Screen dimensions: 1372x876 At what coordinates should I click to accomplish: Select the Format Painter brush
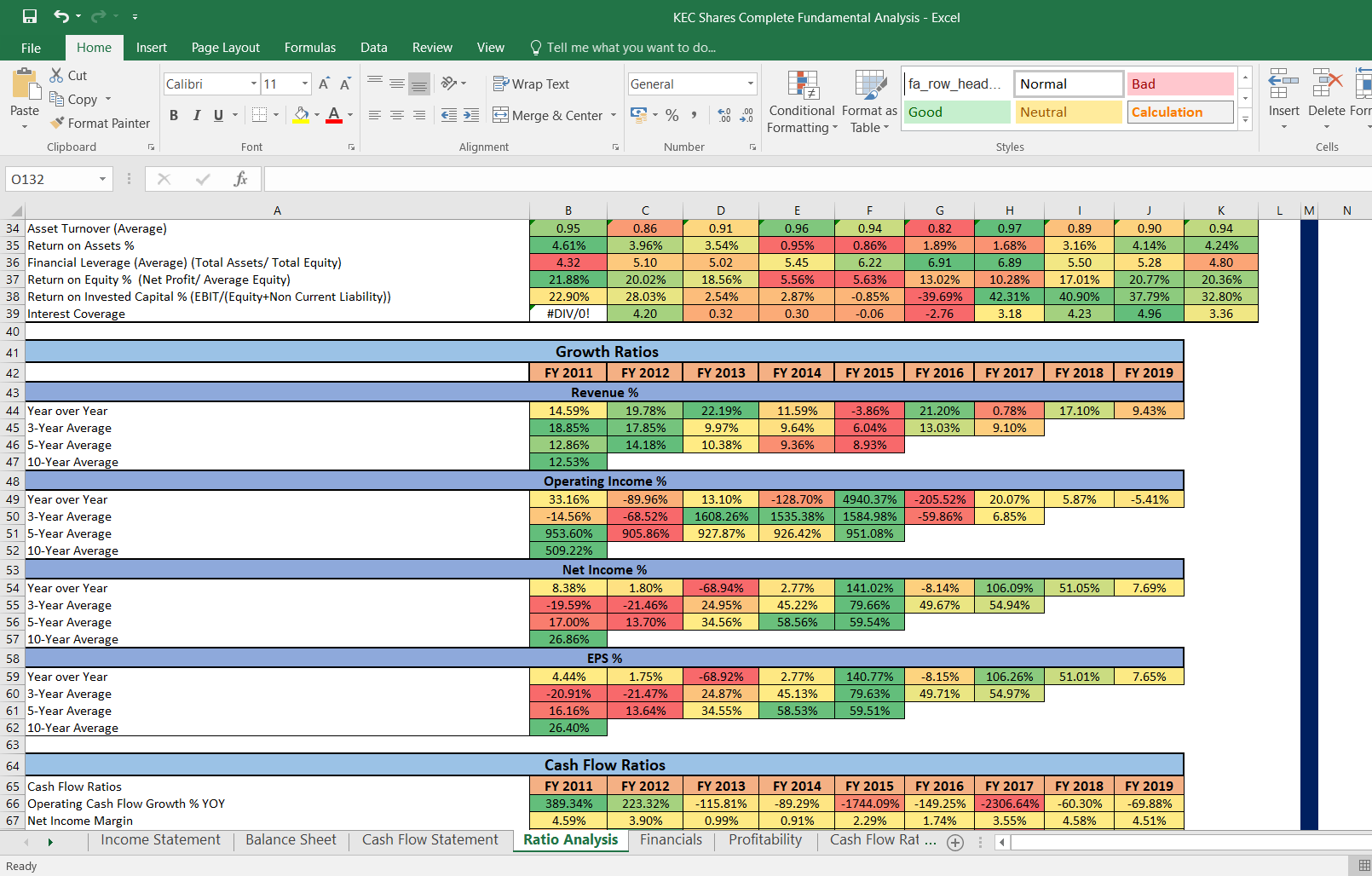57,123
